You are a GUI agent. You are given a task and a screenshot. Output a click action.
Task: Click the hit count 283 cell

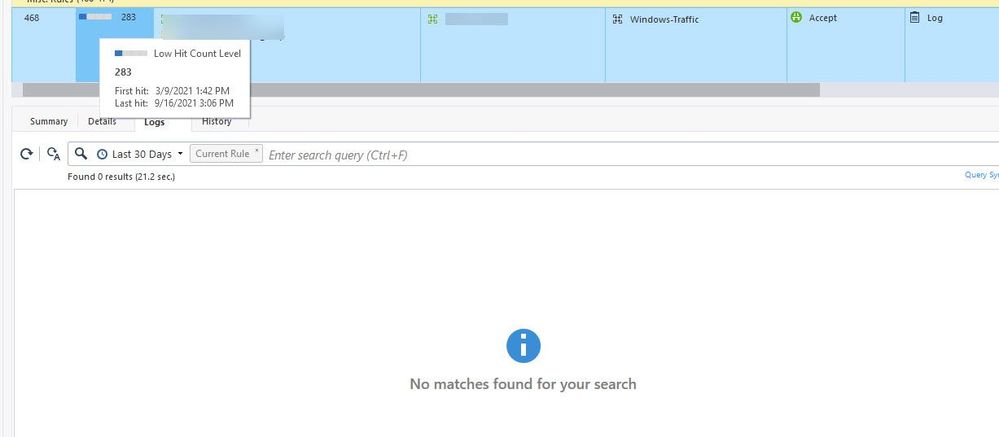tap(115, 45)
